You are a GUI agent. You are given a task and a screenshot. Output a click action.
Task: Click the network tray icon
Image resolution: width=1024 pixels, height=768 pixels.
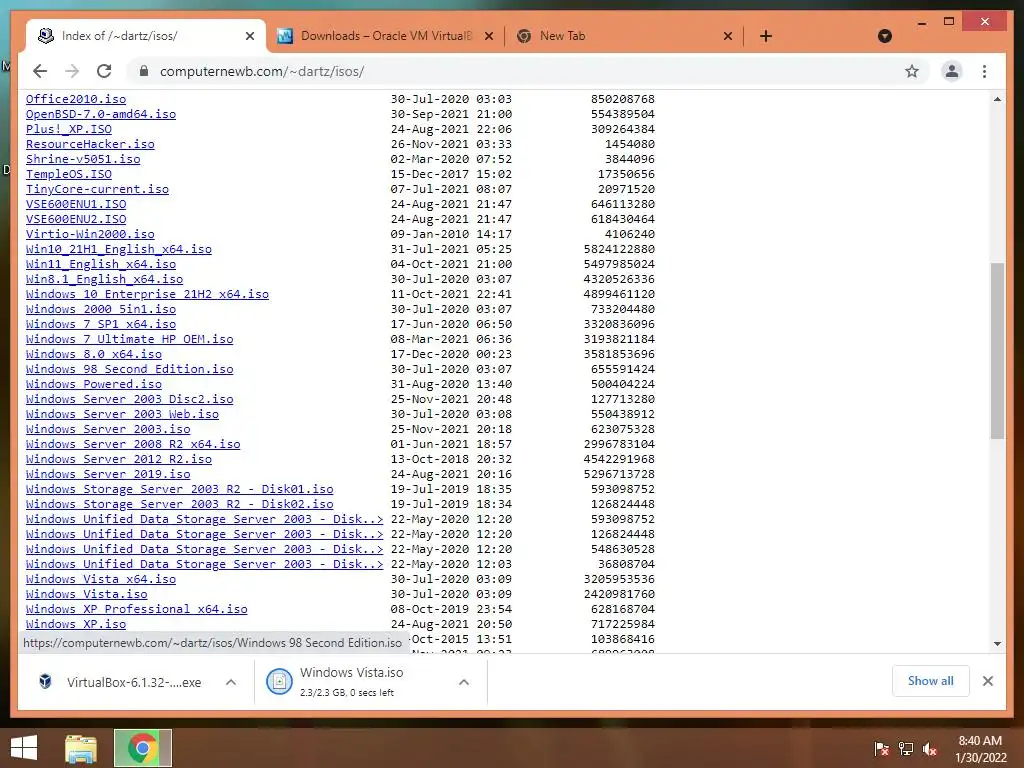click(906, 749)
